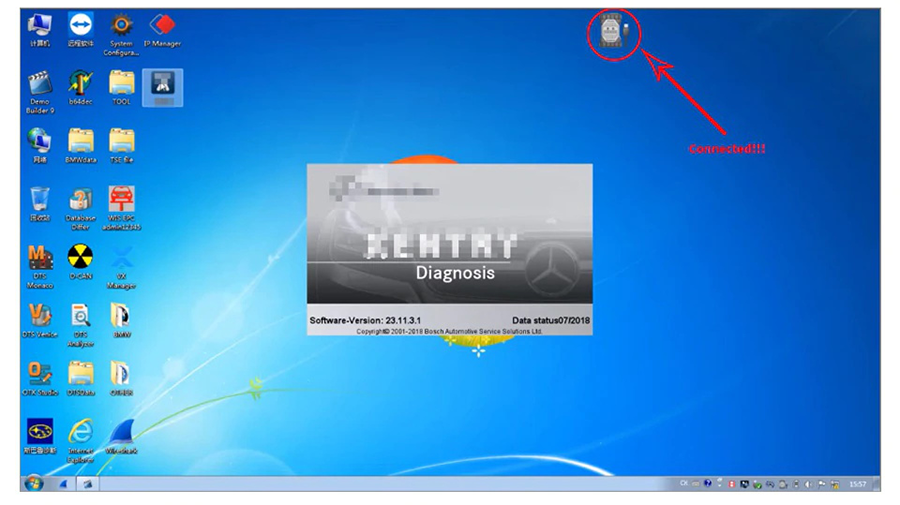
Task: Click the blue question-mark help tray icon
Action: coord(708,484)
